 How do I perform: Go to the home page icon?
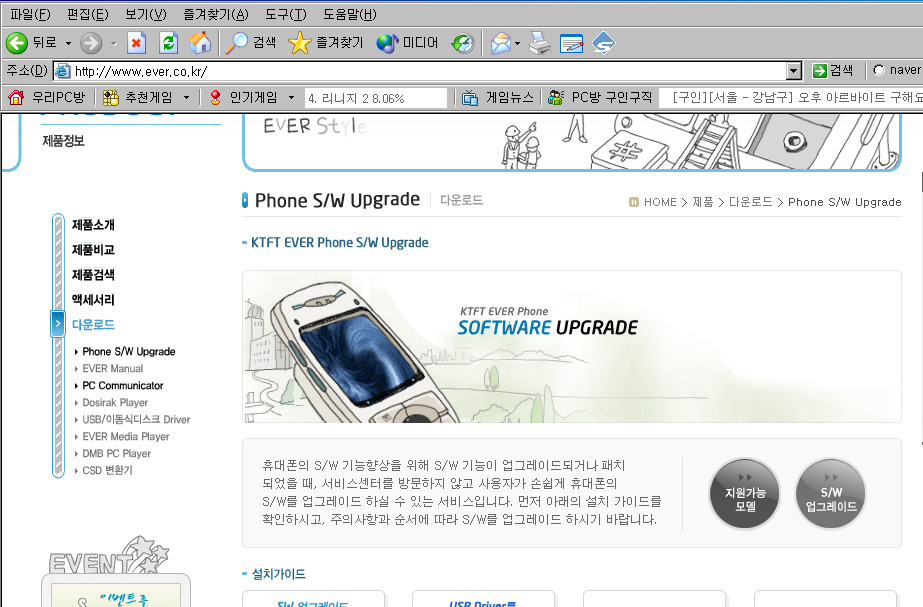pos(200,43)
